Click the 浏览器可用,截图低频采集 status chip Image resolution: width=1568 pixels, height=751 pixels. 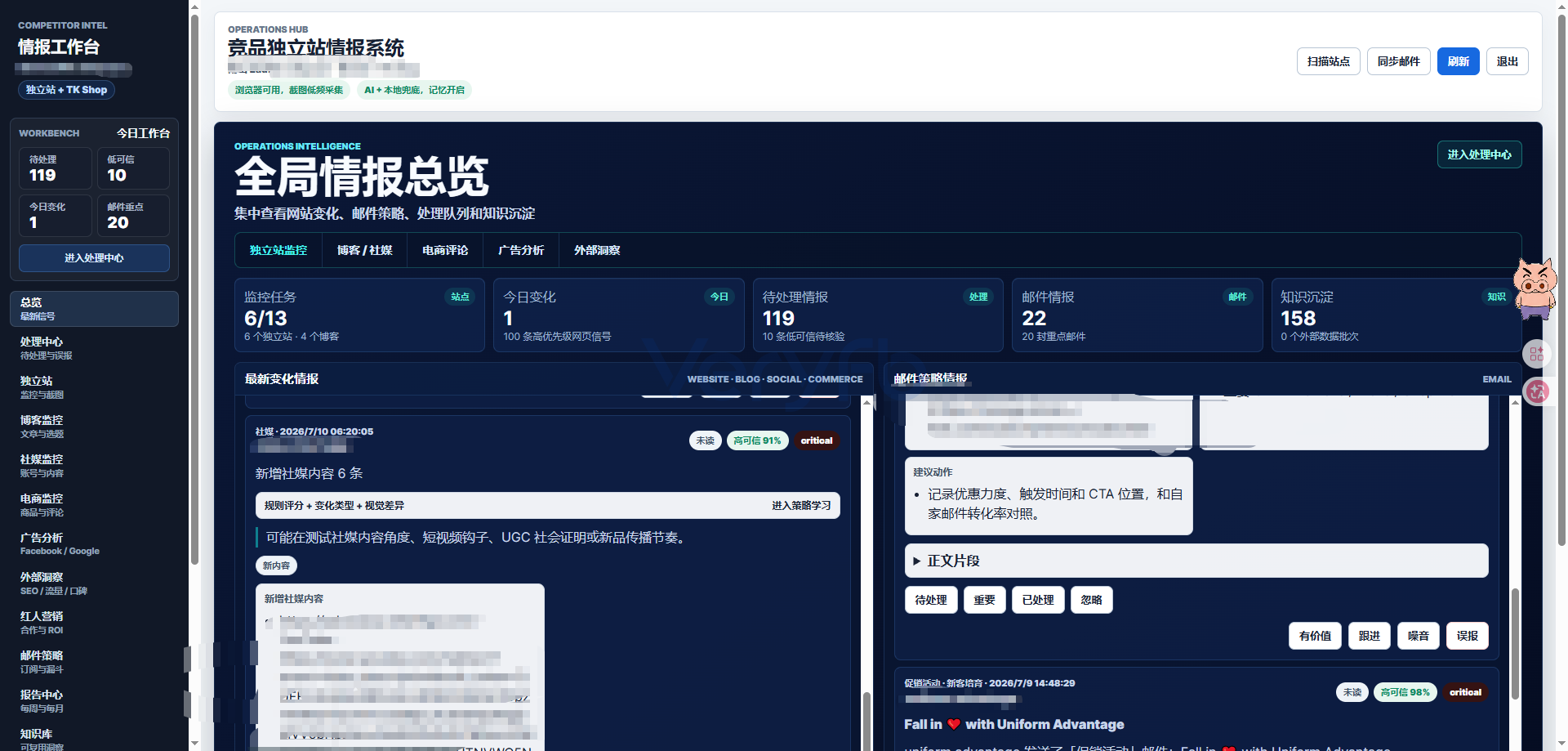coord(289,90)
